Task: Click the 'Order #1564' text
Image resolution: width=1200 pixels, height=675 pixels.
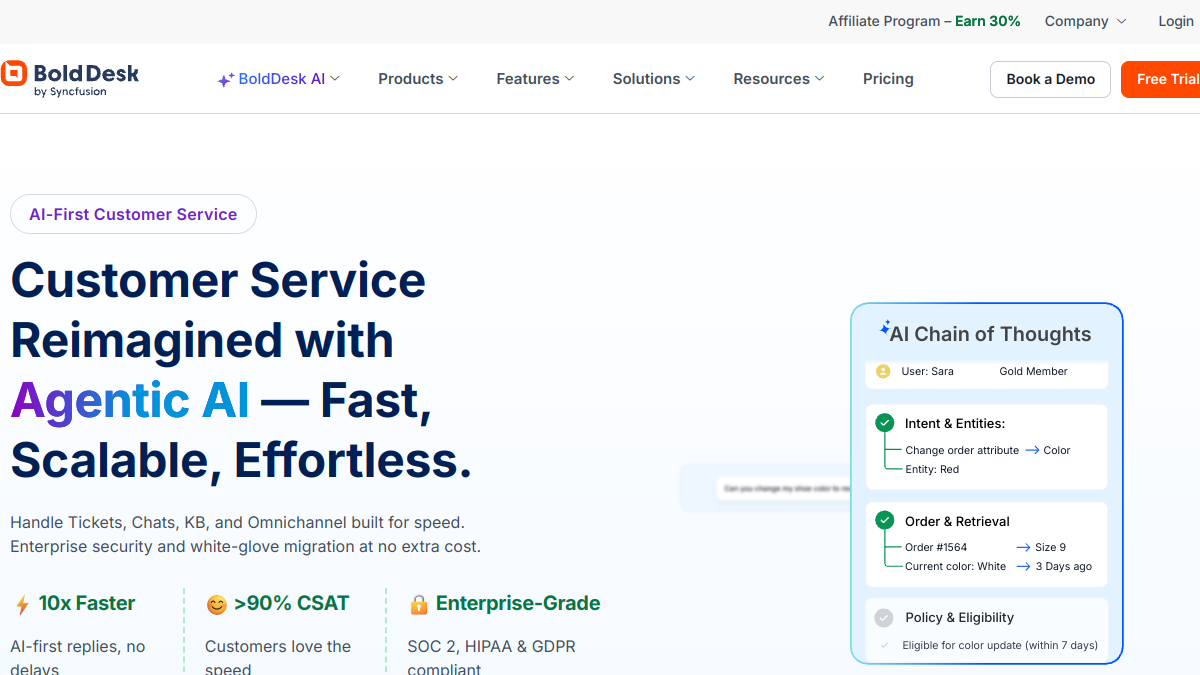Action: point(936,547)
